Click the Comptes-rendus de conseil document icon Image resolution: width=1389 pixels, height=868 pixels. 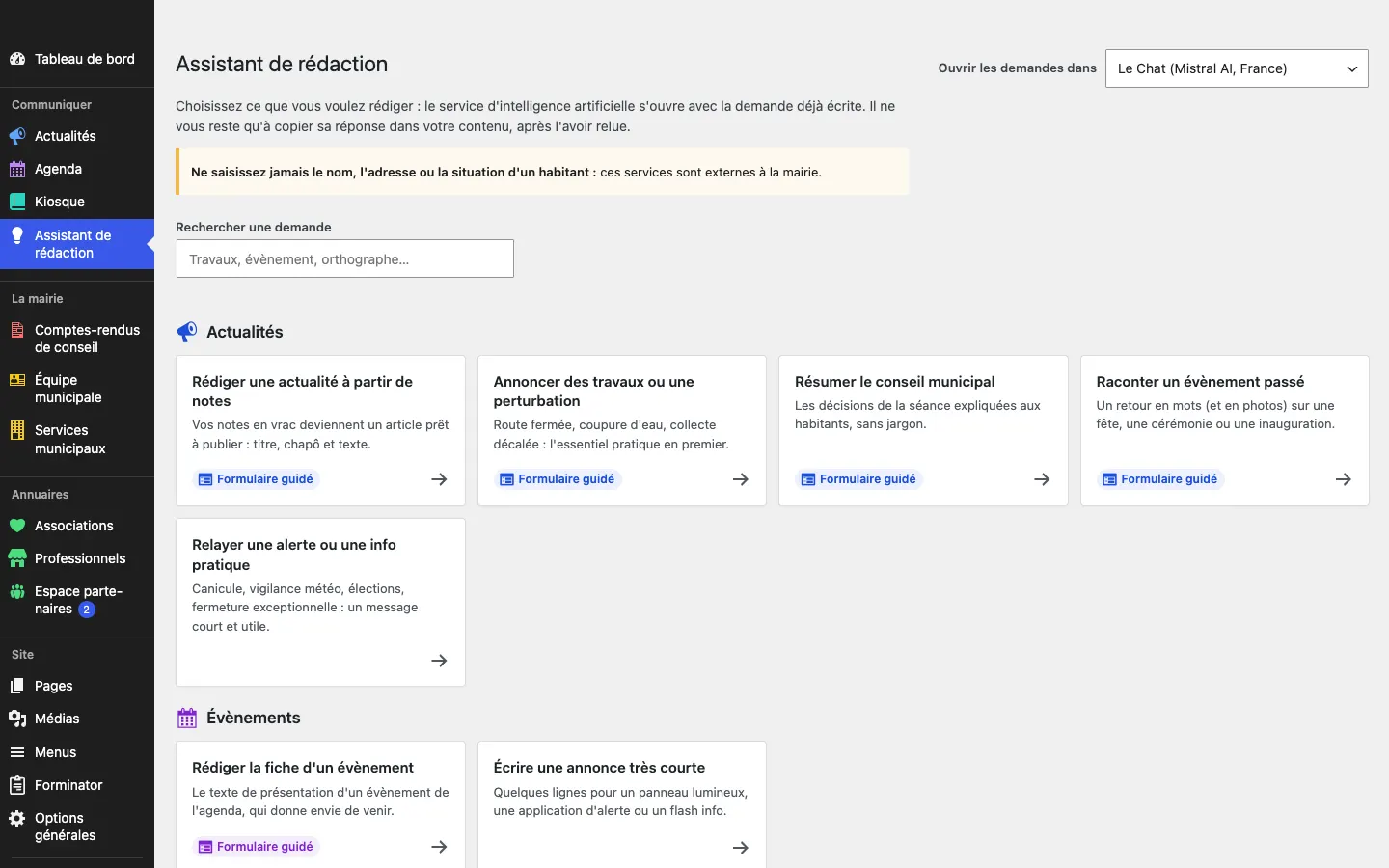(17, 330)
